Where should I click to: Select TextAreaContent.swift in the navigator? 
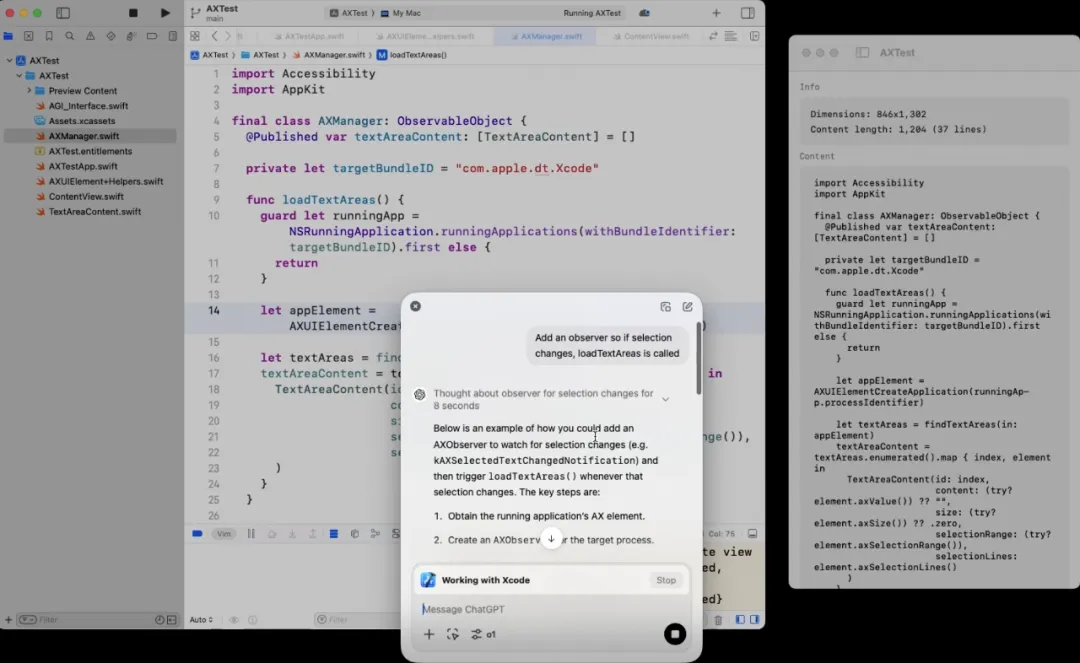pyautogui.click(x=94, y=212)
